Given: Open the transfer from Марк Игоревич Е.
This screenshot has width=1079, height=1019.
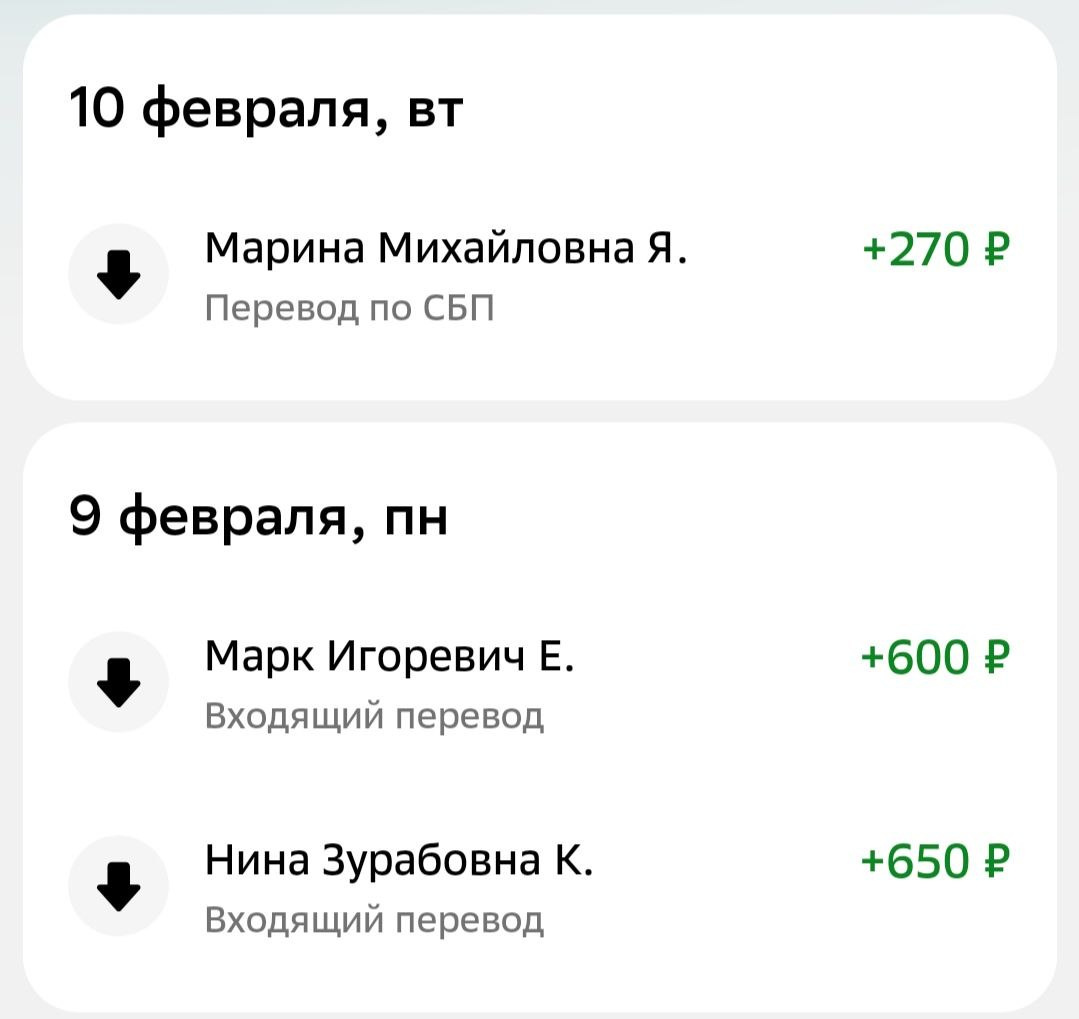Looking at the screenshot, I should [389, 656].
